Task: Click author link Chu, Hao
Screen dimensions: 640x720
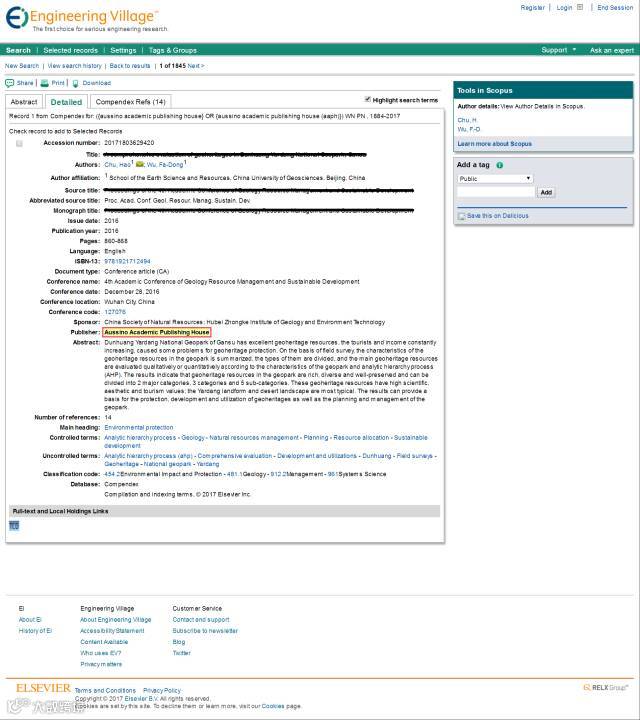Action: tap(118, 164)
